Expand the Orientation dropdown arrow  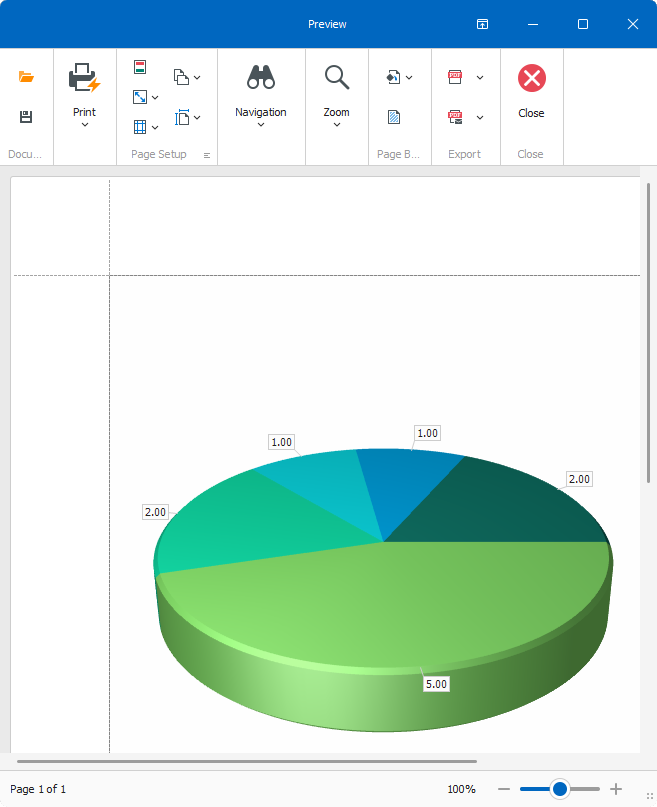[197, 78]
